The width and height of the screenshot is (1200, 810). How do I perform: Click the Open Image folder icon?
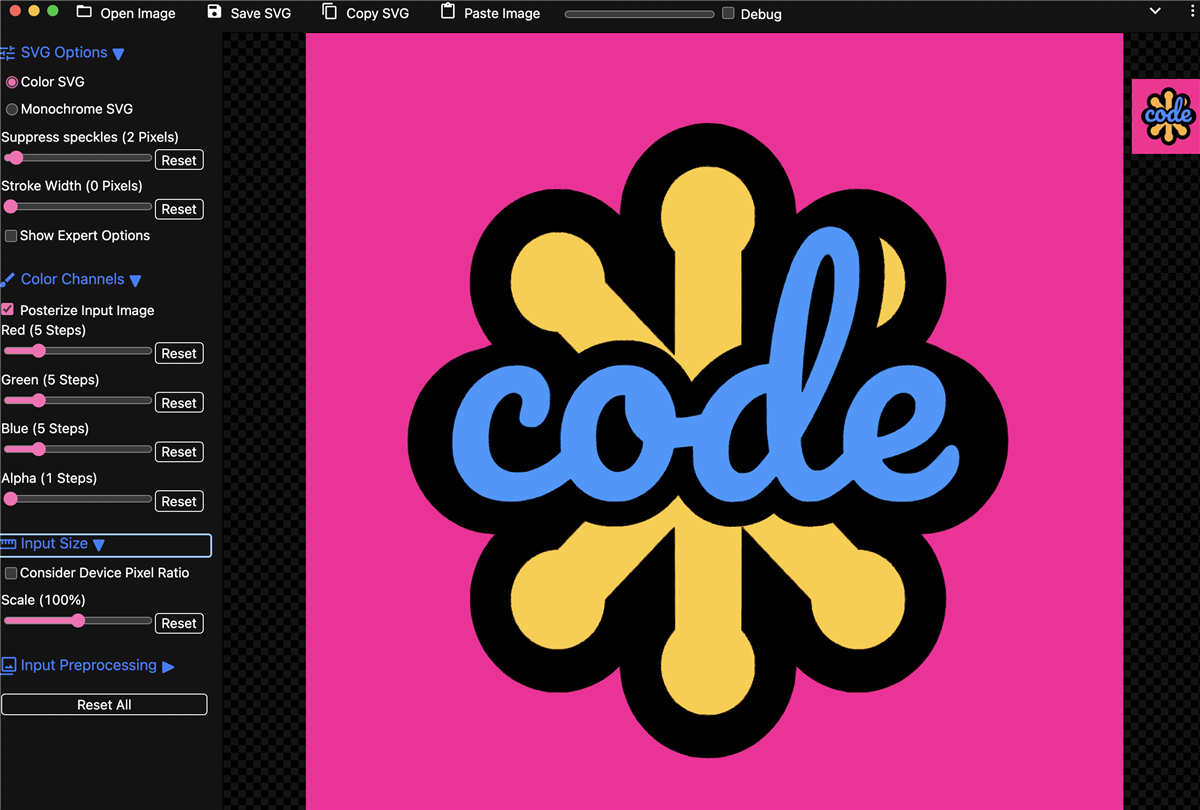pos(84,12)
